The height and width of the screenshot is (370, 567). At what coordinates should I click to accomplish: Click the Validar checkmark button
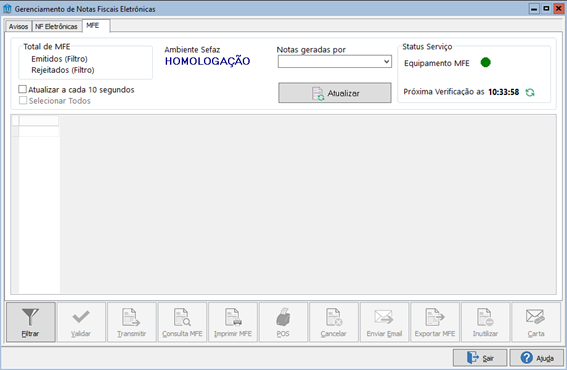81,322
